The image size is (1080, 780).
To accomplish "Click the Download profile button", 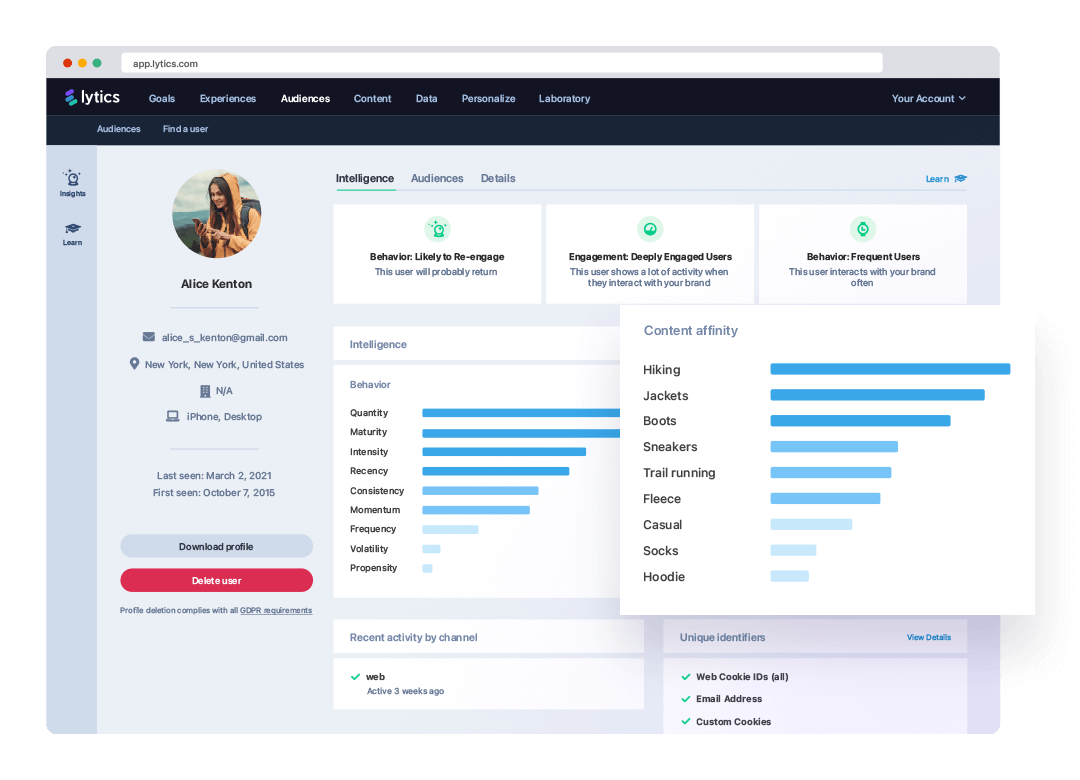I will (216, 545).
